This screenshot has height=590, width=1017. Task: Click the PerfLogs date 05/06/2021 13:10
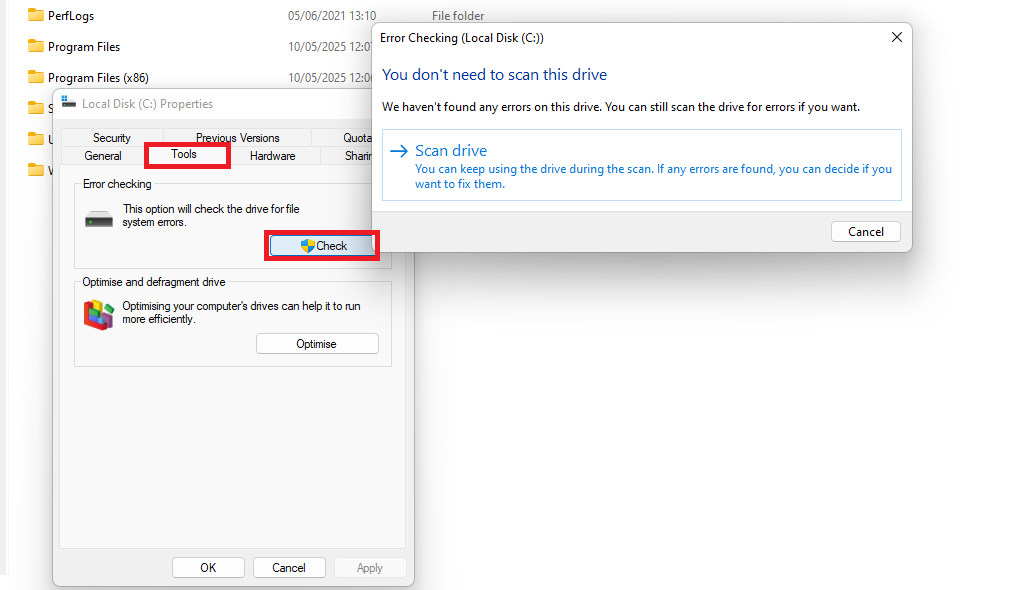(x=331, y=16)
